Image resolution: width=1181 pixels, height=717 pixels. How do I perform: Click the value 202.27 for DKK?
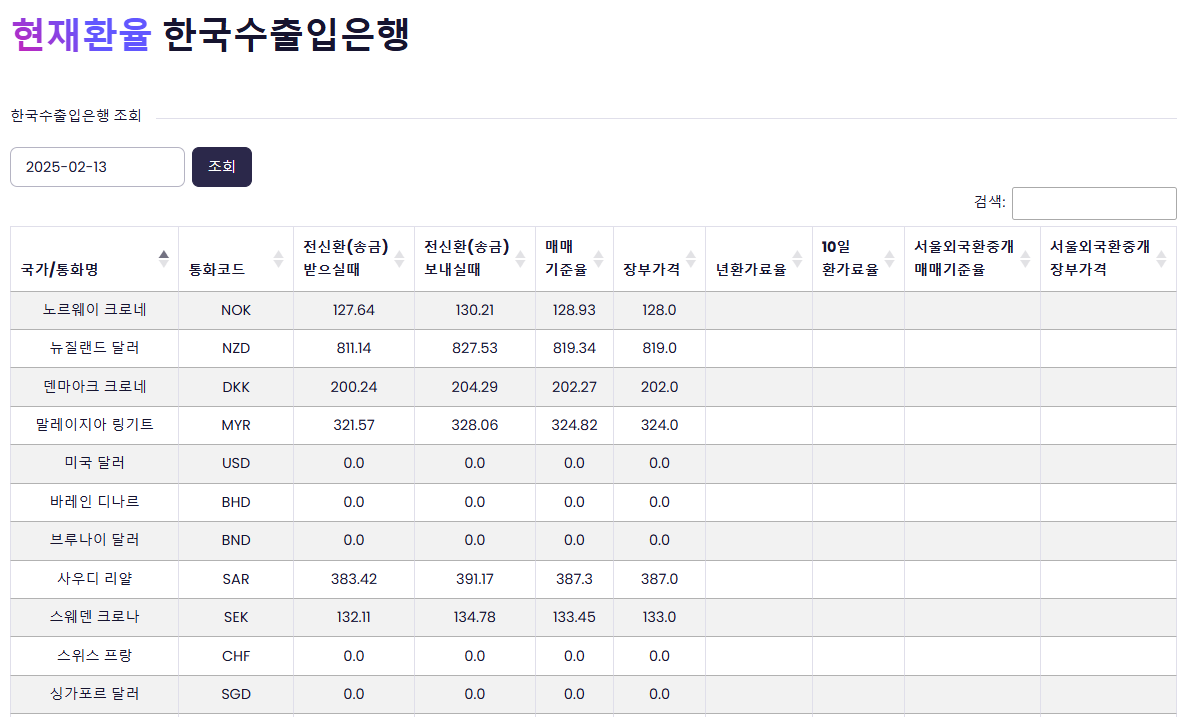click(x=574, y=387)
